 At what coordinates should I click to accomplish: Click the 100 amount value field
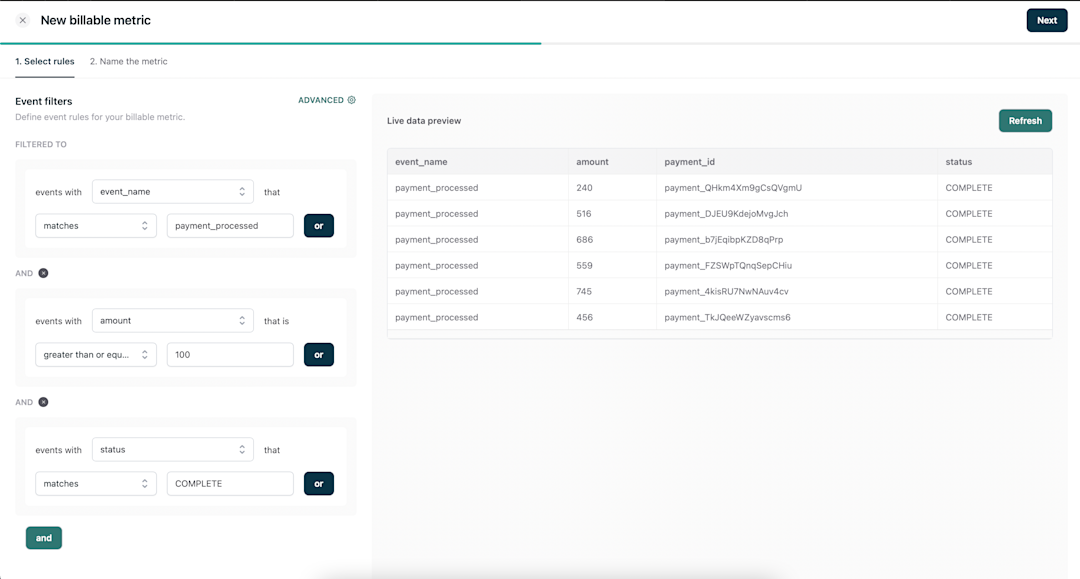pyautogui.click(x=230, y=355)
